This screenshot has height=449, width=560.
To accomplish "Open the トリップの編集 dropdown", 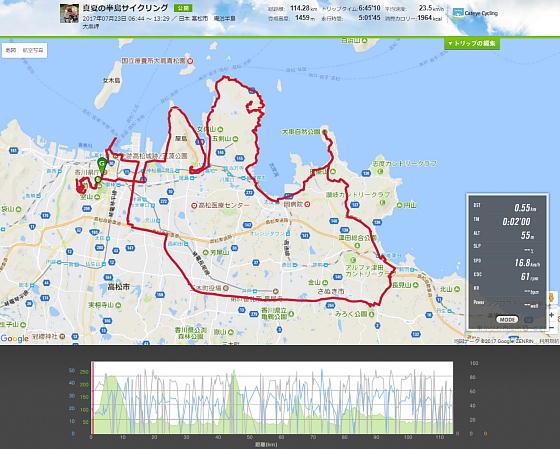I will pos(472,44).
